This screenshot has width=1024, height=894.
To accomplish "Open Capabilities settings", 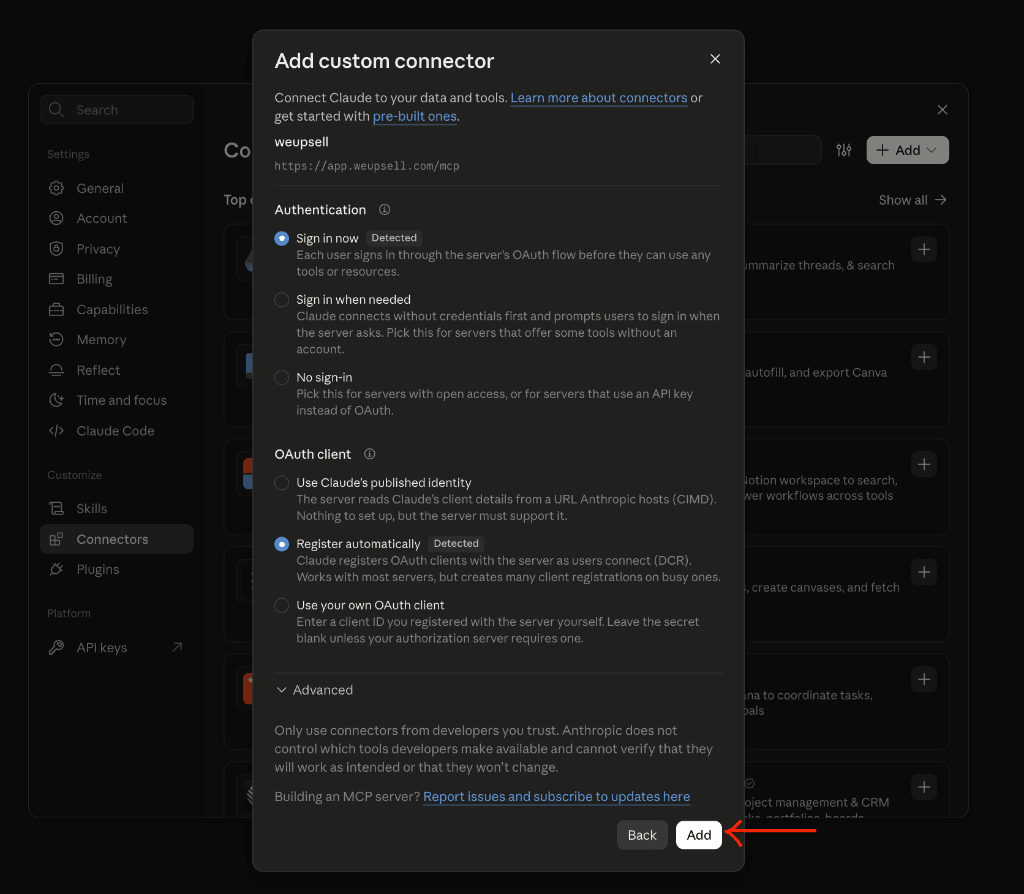I will click(112, 310).
